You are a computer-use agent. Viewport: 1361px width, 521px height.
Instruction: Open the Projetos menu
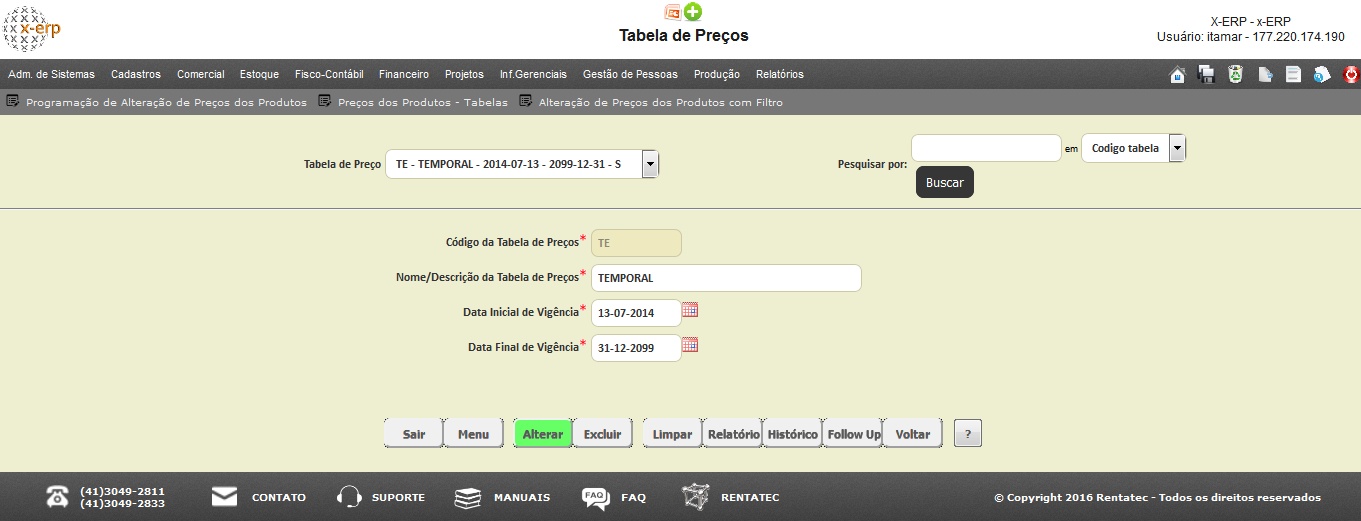tap(464, 75)
